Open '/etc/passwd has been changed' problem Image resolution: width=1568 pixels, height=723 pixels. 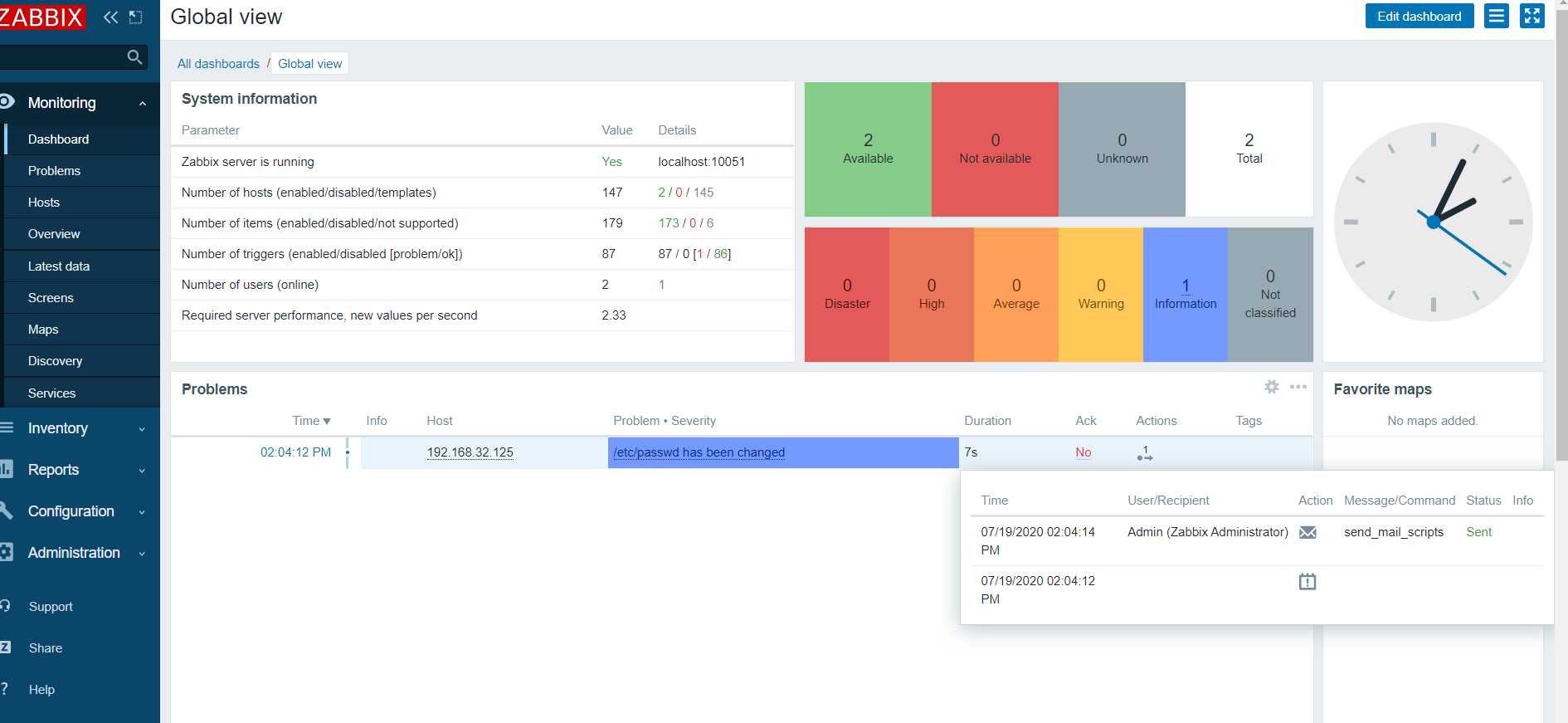point(699,452)
